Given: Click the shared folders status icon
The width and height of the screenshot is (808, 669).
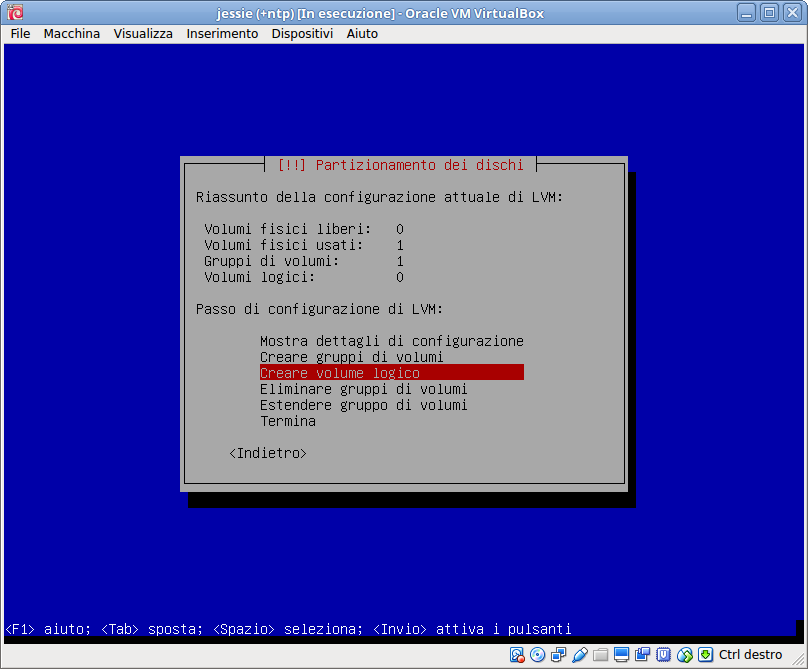Looking at the screenshot, I should click(600, 655).
